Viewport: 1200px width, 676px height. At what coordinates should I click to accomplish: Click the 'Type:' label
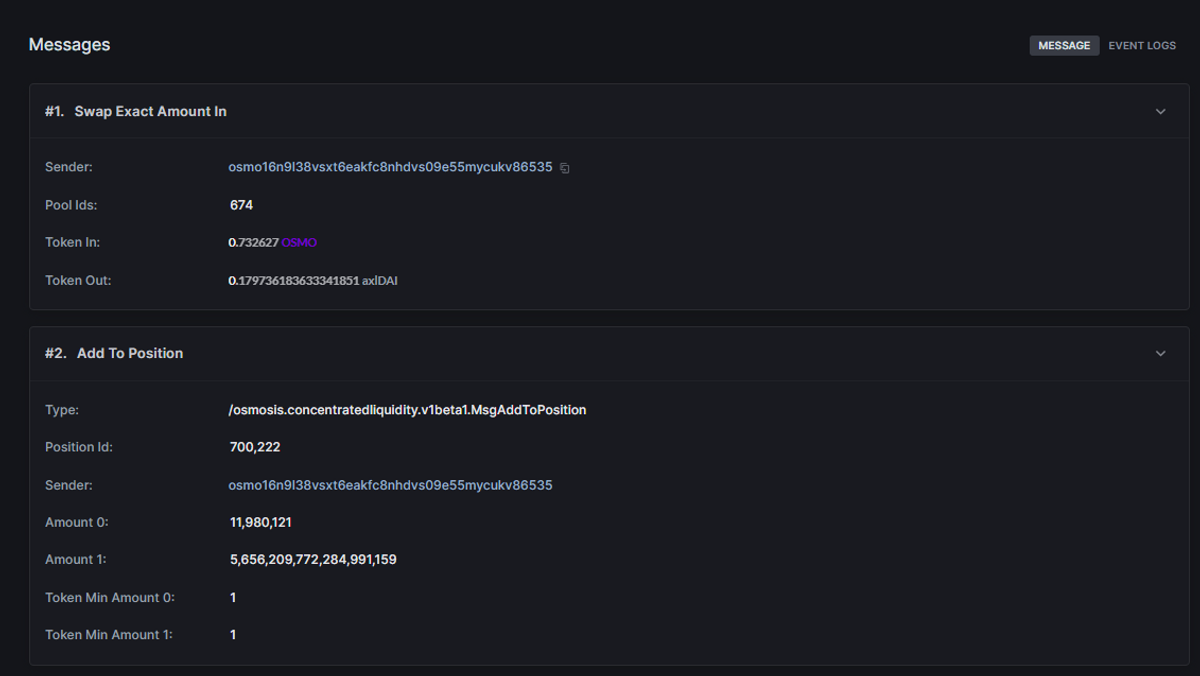62,410
